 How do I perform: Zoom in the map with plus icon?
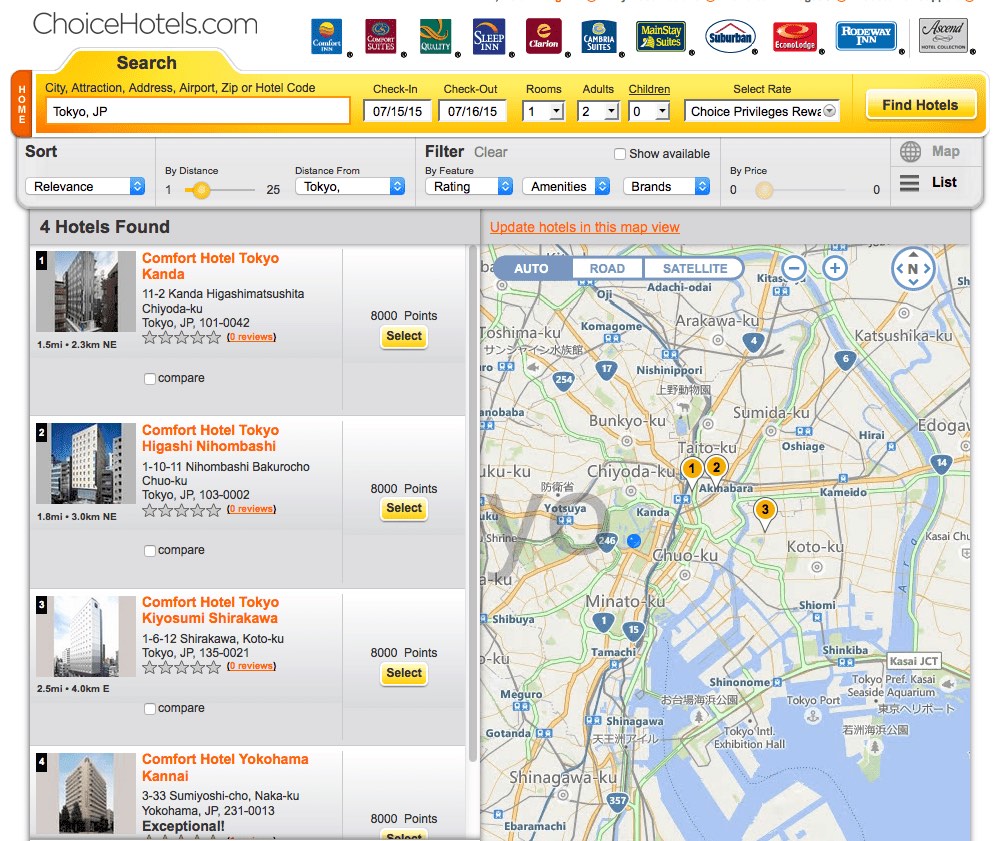835,268
